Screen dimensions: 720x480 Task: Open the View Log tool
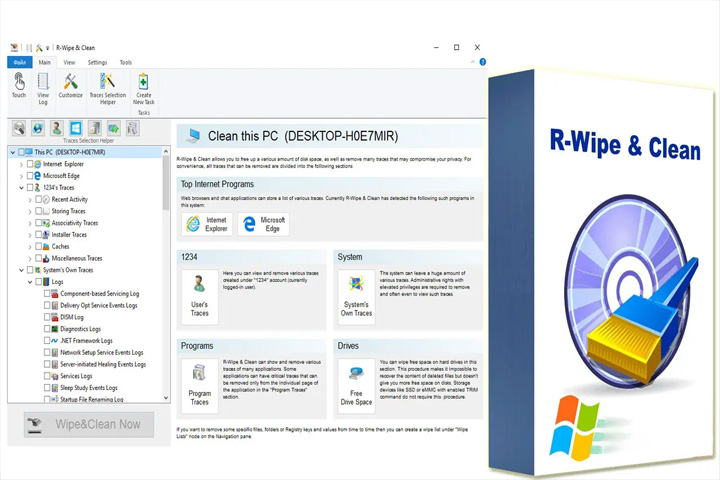43,89
